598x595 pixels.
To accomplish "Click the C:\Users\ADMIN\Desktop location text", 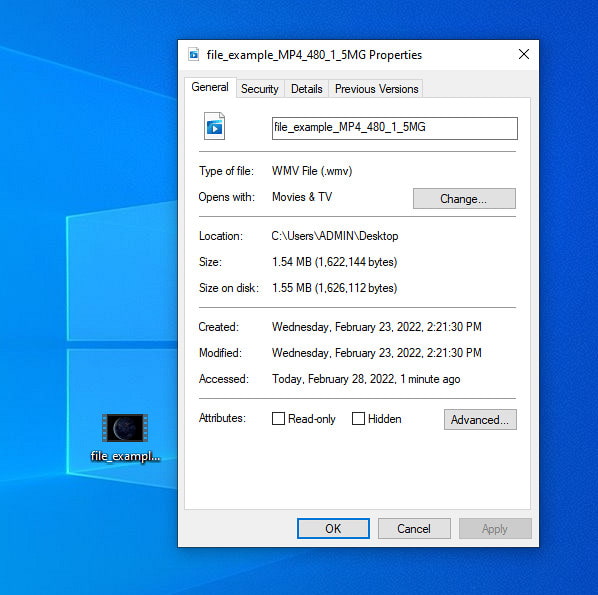I will (x=335, y=236).
